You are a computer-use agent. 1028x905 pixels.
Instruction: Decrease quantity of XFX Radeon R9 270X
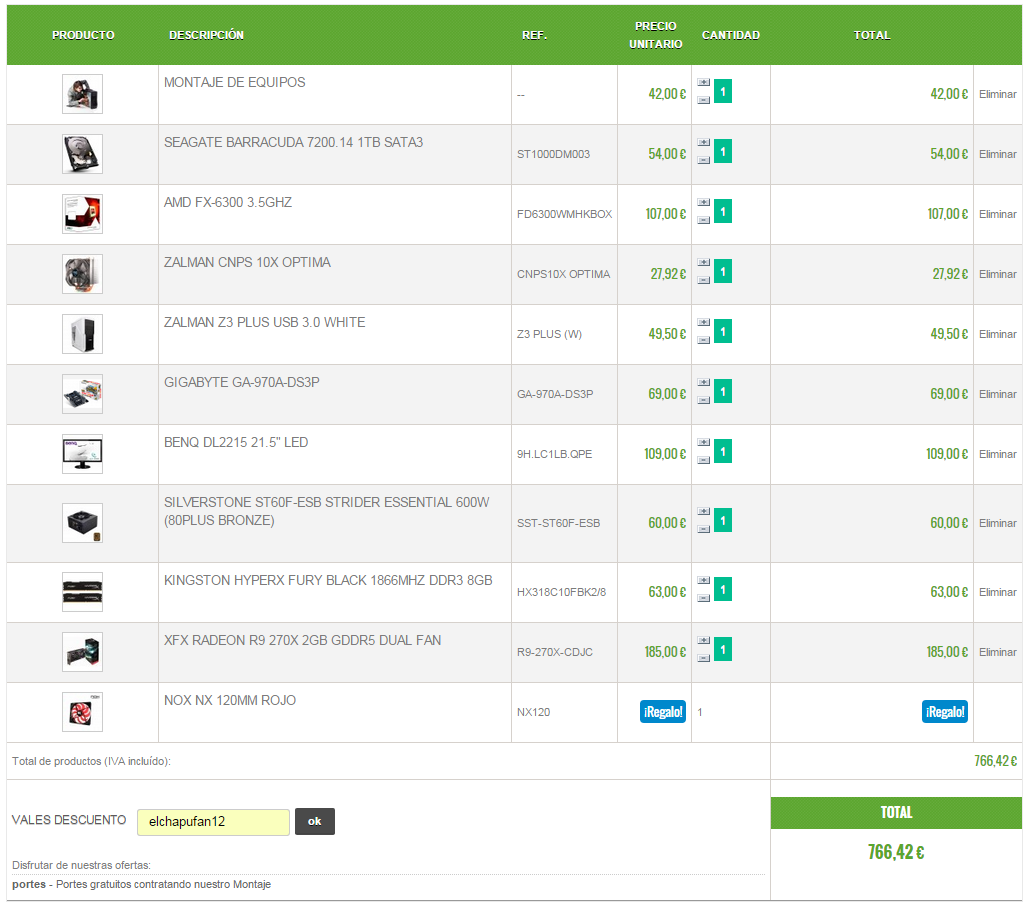703,658
